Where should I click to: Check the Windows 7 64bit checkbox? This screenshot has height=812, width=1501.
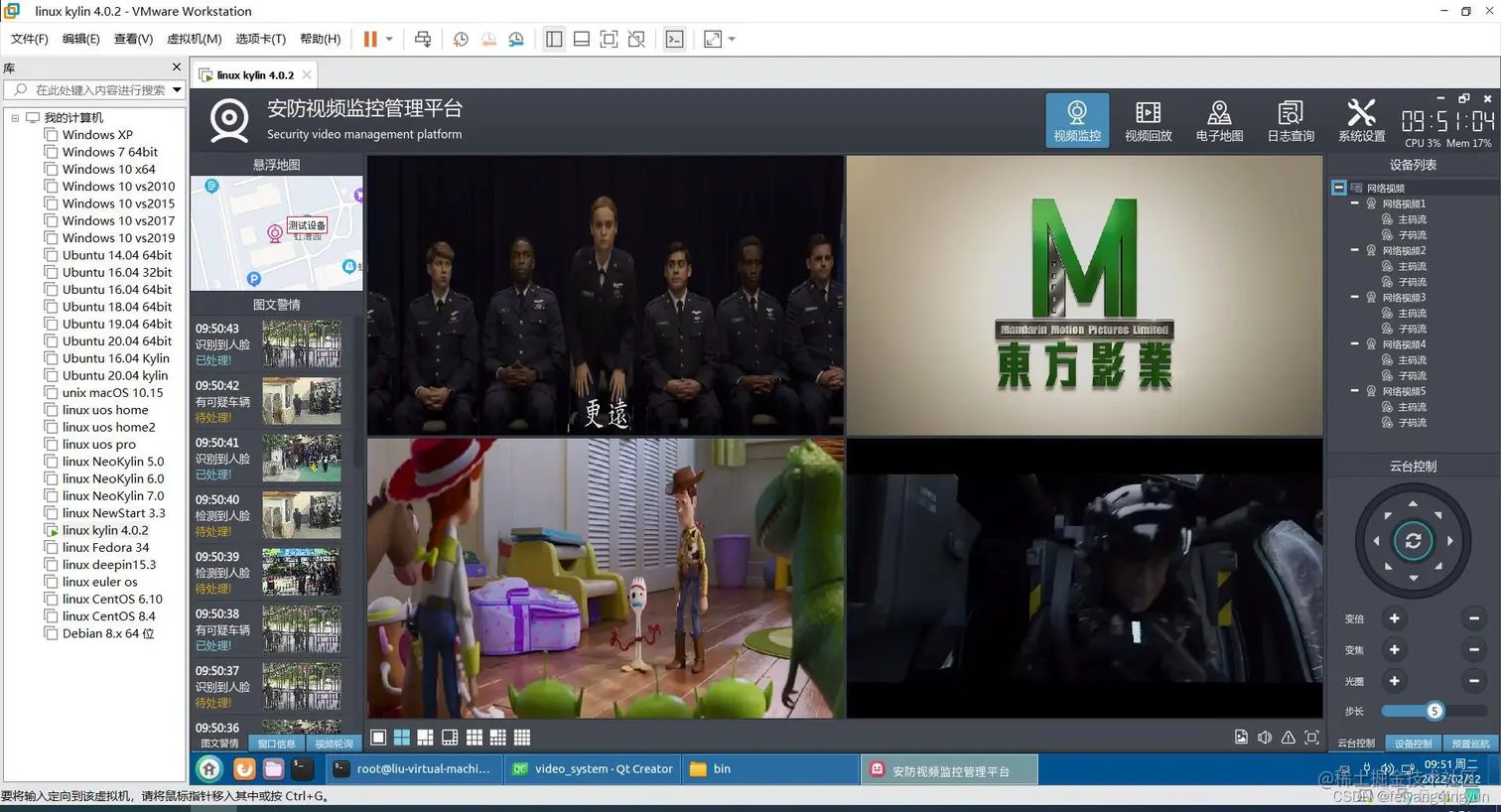(51, 152)
